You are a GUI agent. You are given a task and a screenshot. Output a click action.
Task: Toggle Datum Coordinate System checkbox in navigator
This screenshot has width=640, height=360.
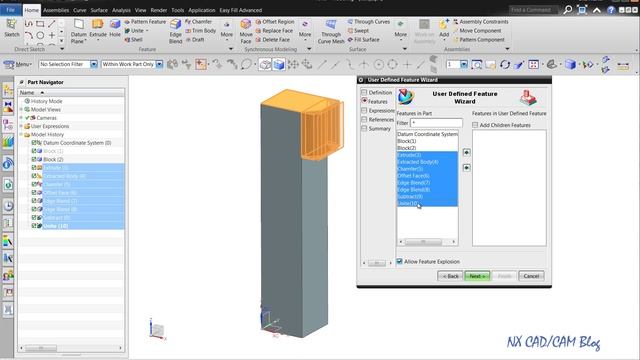pos(34,143)
